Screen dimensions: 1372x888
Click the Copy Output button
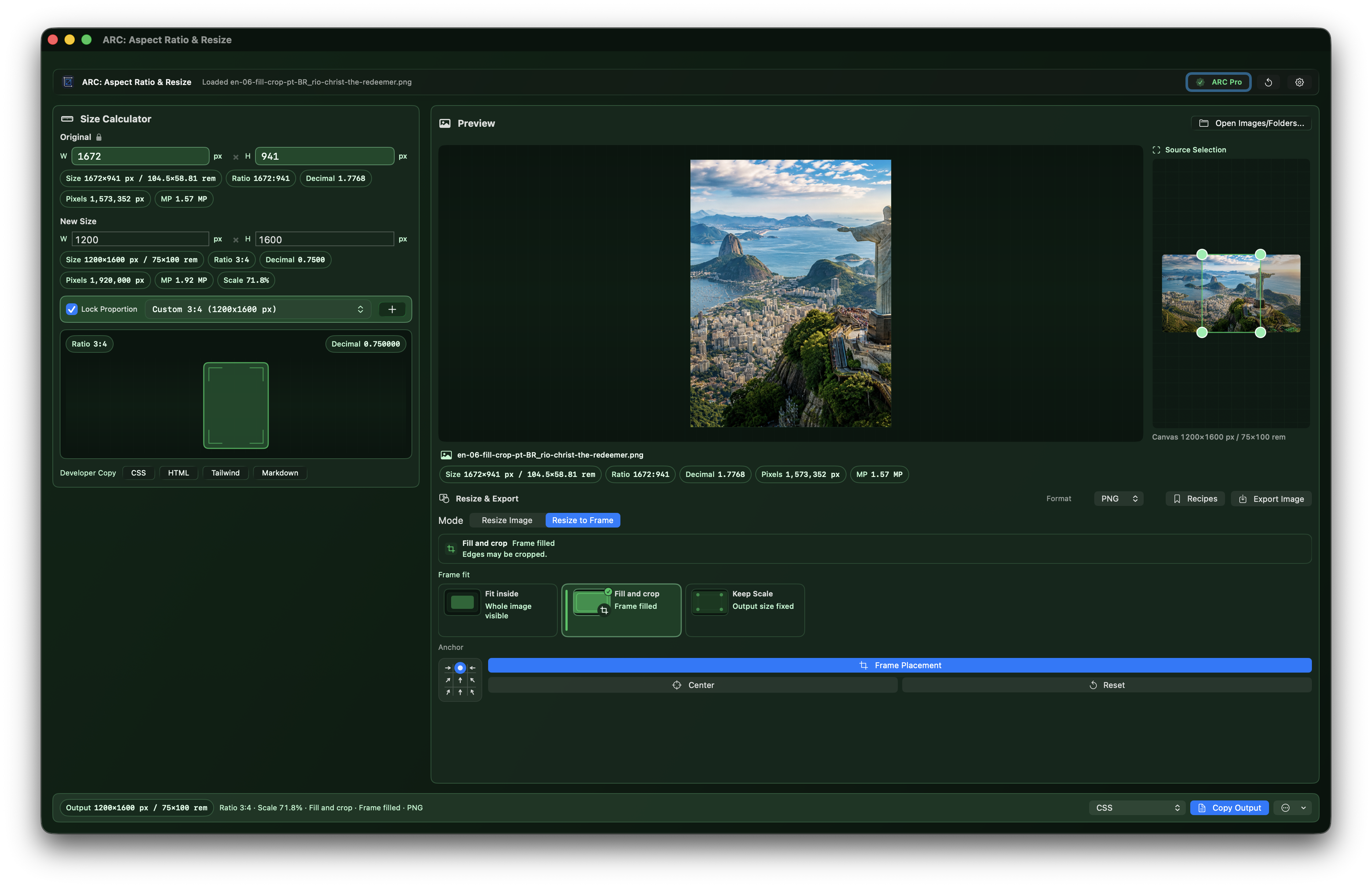(x=1229, y=807)
